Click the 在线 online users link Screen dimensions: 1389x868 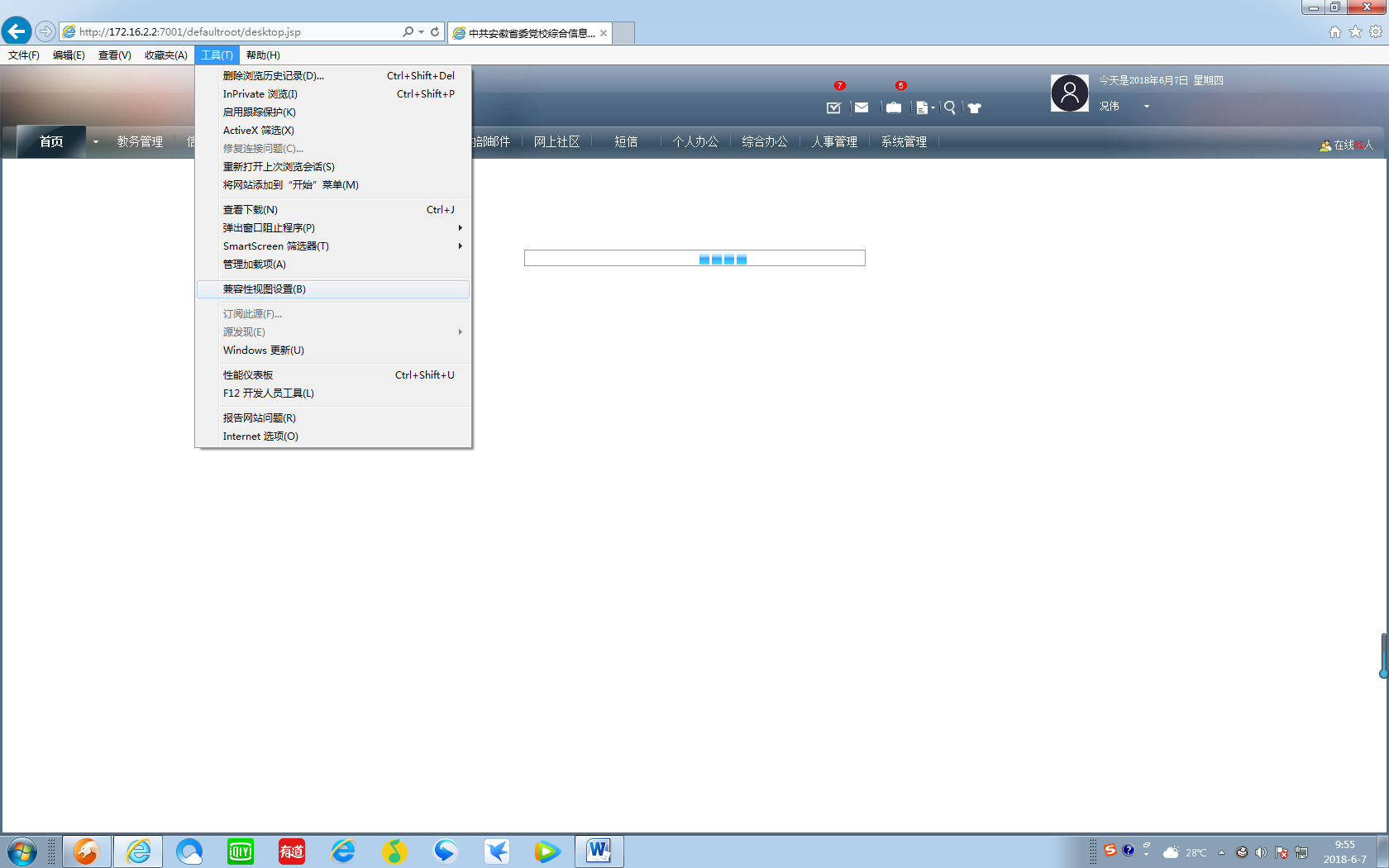(1347, 145)
